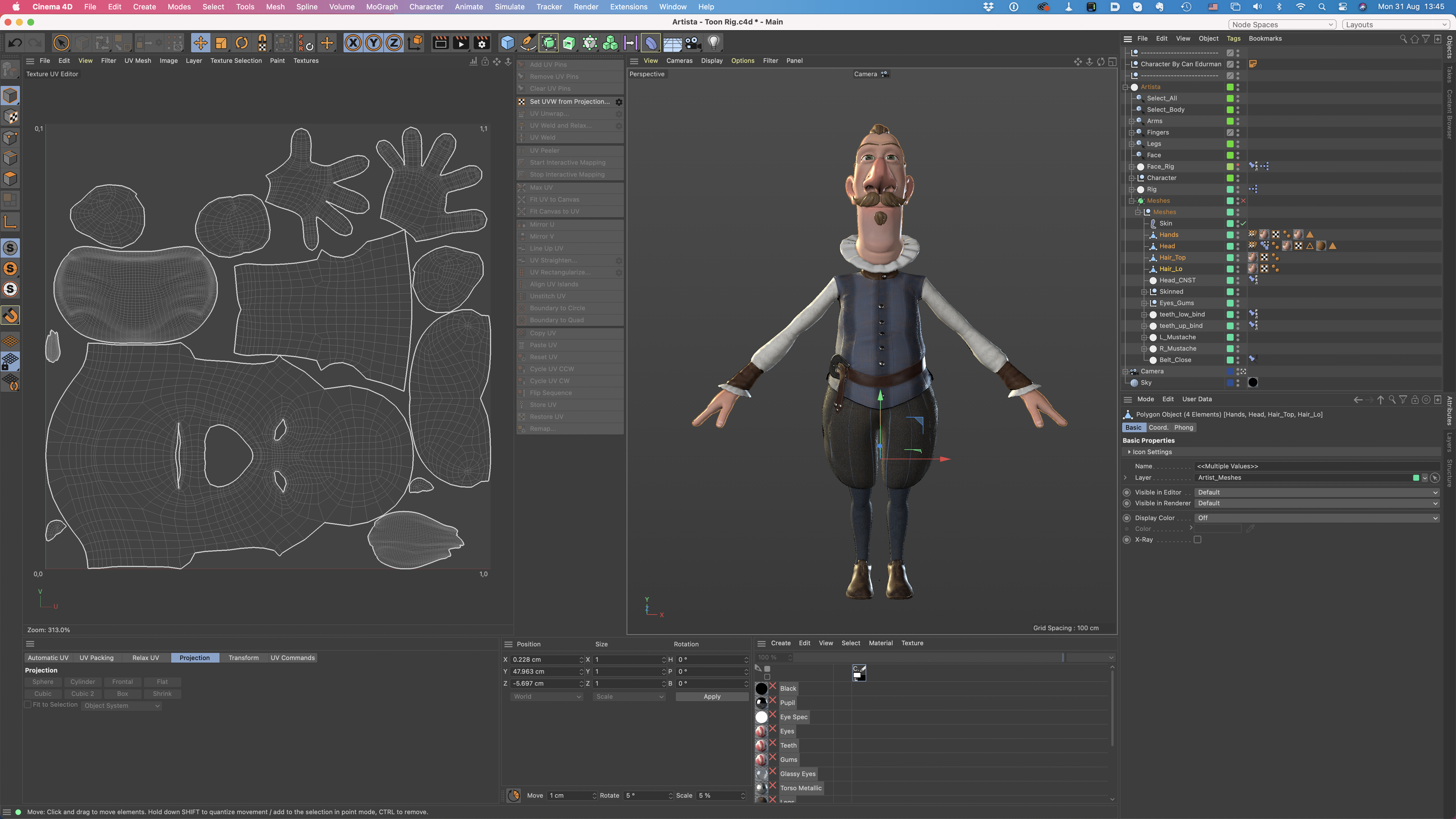Click the Camera object icon
The width and height of the screenshot is (1456, 819).
click(x=693, y=43)
